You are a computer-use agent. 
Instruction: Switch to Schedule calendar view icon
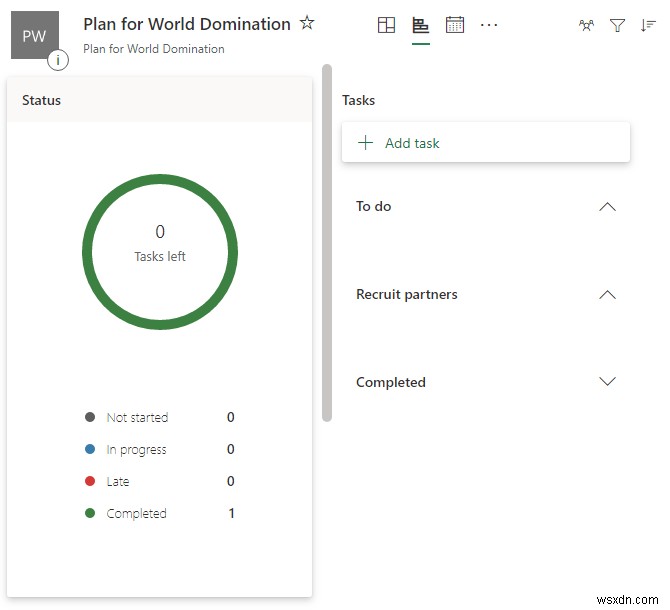pyautogui.click(x=455, y=25)
